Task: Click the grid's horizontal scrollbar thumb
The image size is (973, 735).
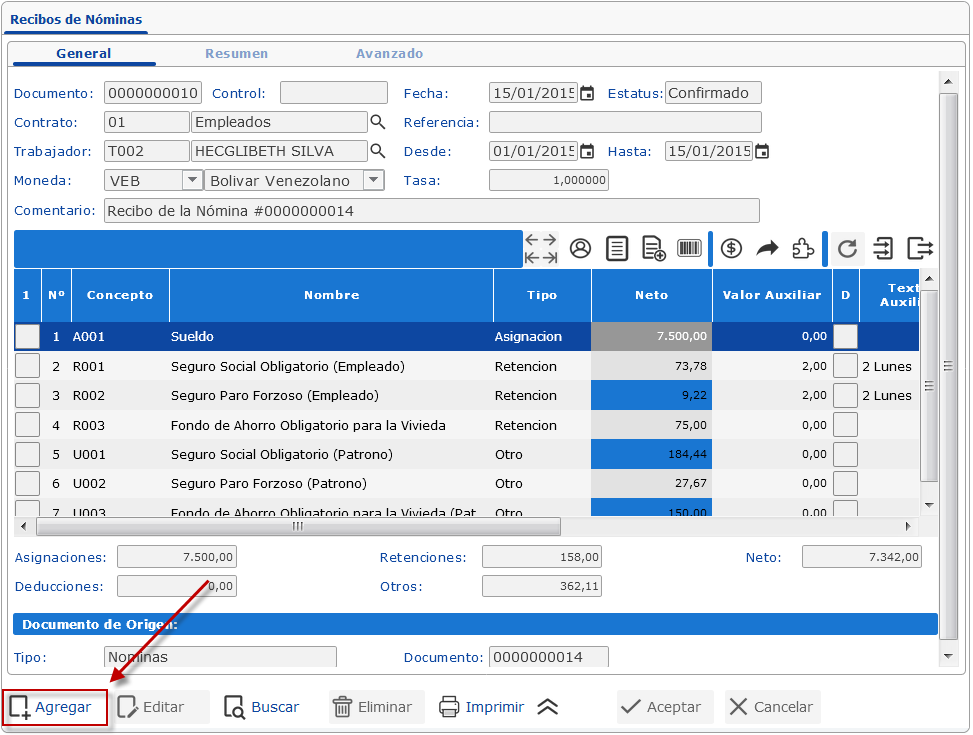Action: [297, 526]
